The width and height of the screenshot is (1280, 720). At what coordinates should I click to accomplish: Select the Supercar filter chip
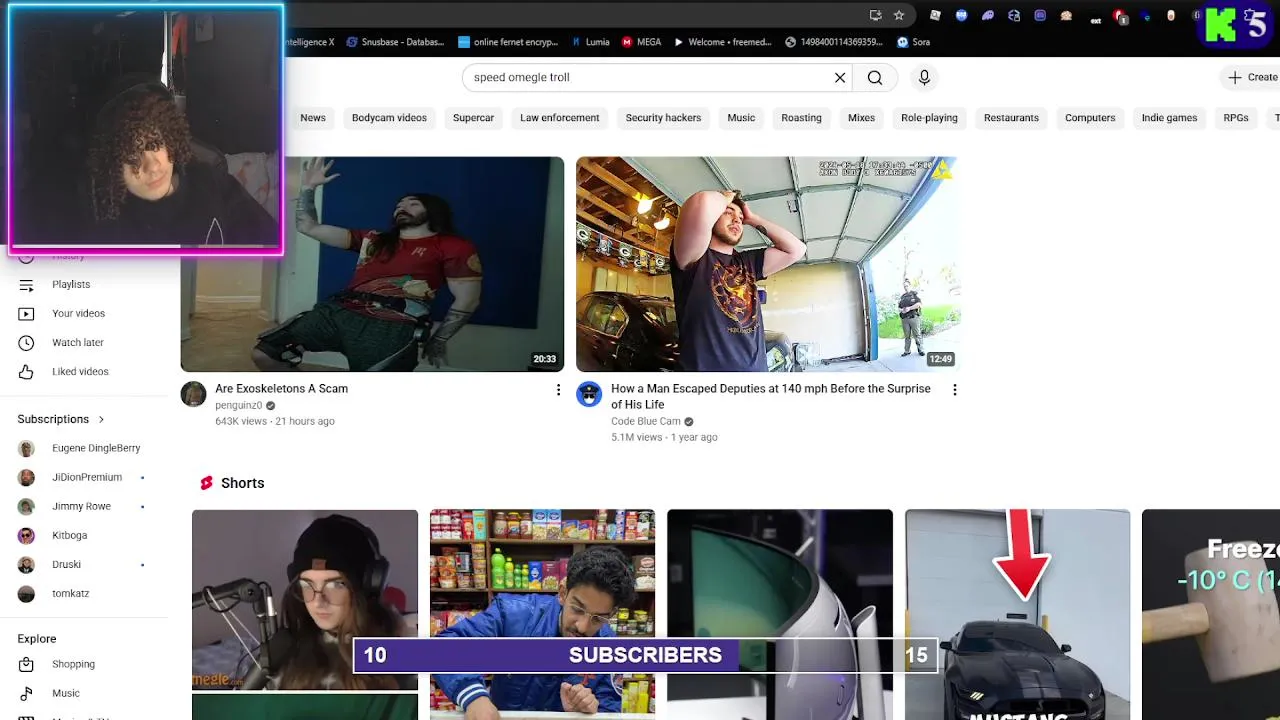(x=473, y=118)
